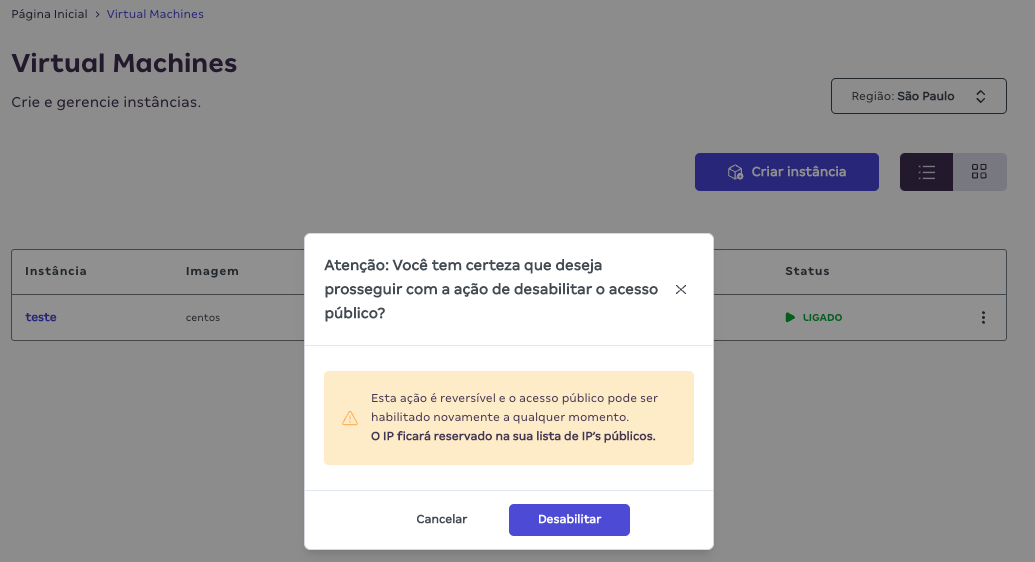Viewport: 1035px width, 562px height.
Task: Click Virtual Machines breadcrumb link
Action: tap(155, 15)
